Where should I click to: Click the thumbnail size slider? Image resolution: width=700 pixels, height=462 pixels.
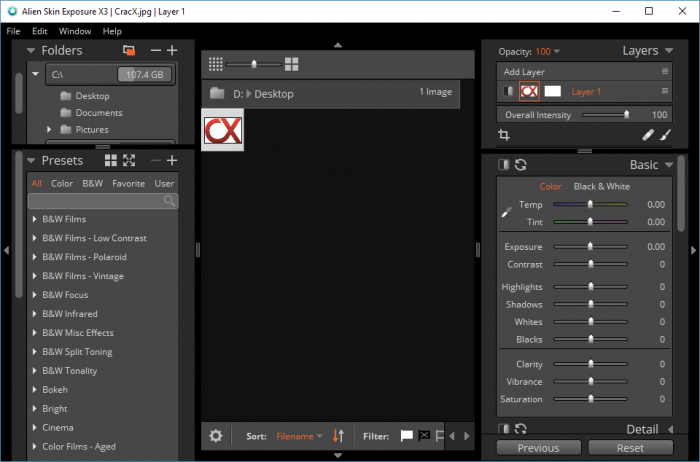tap(254, 64)
